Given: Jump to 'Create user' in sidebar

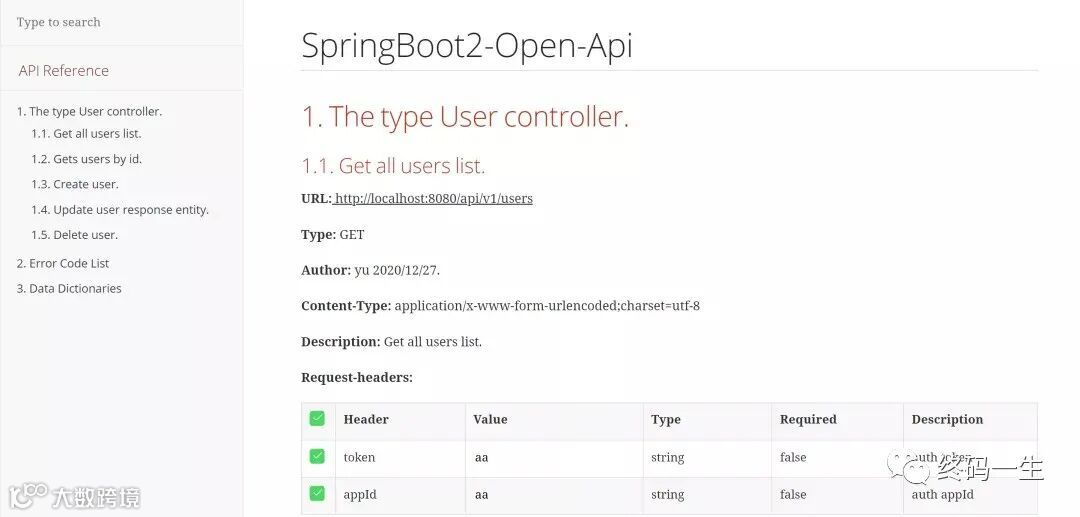Looking at the screenshot, I should (74, 184).
